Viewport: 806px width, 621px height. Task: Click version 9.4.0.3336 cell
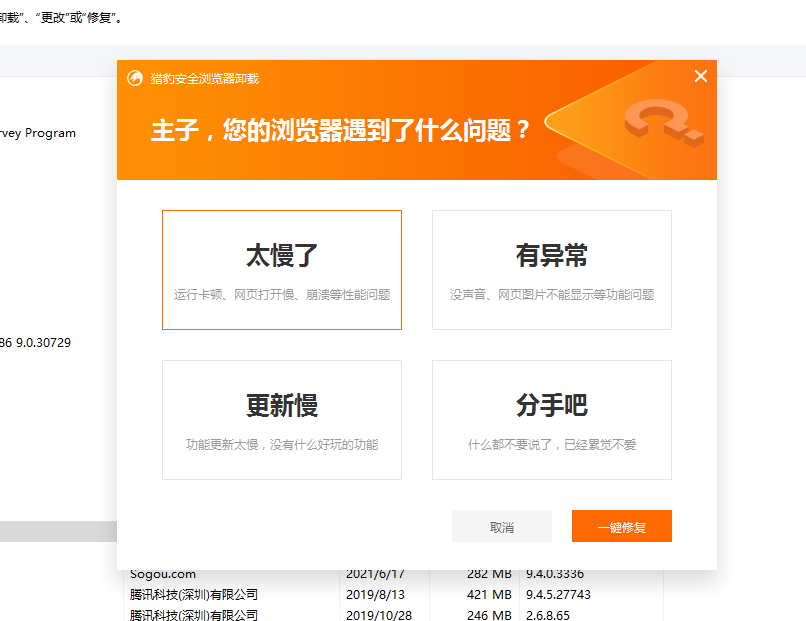coord(555,574)
